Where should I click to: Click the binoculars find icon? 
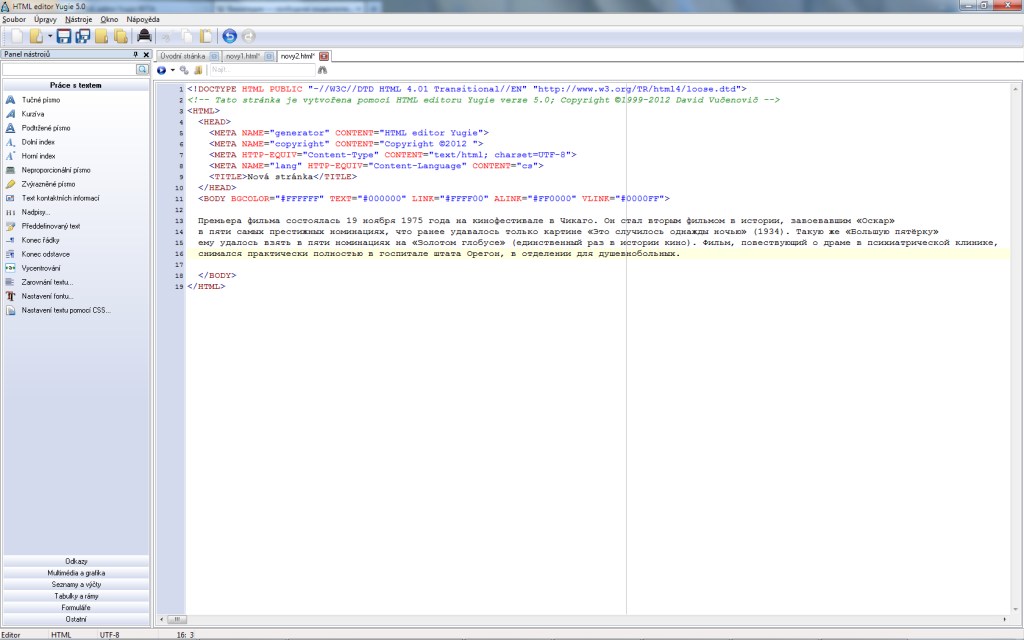point(322,70)
